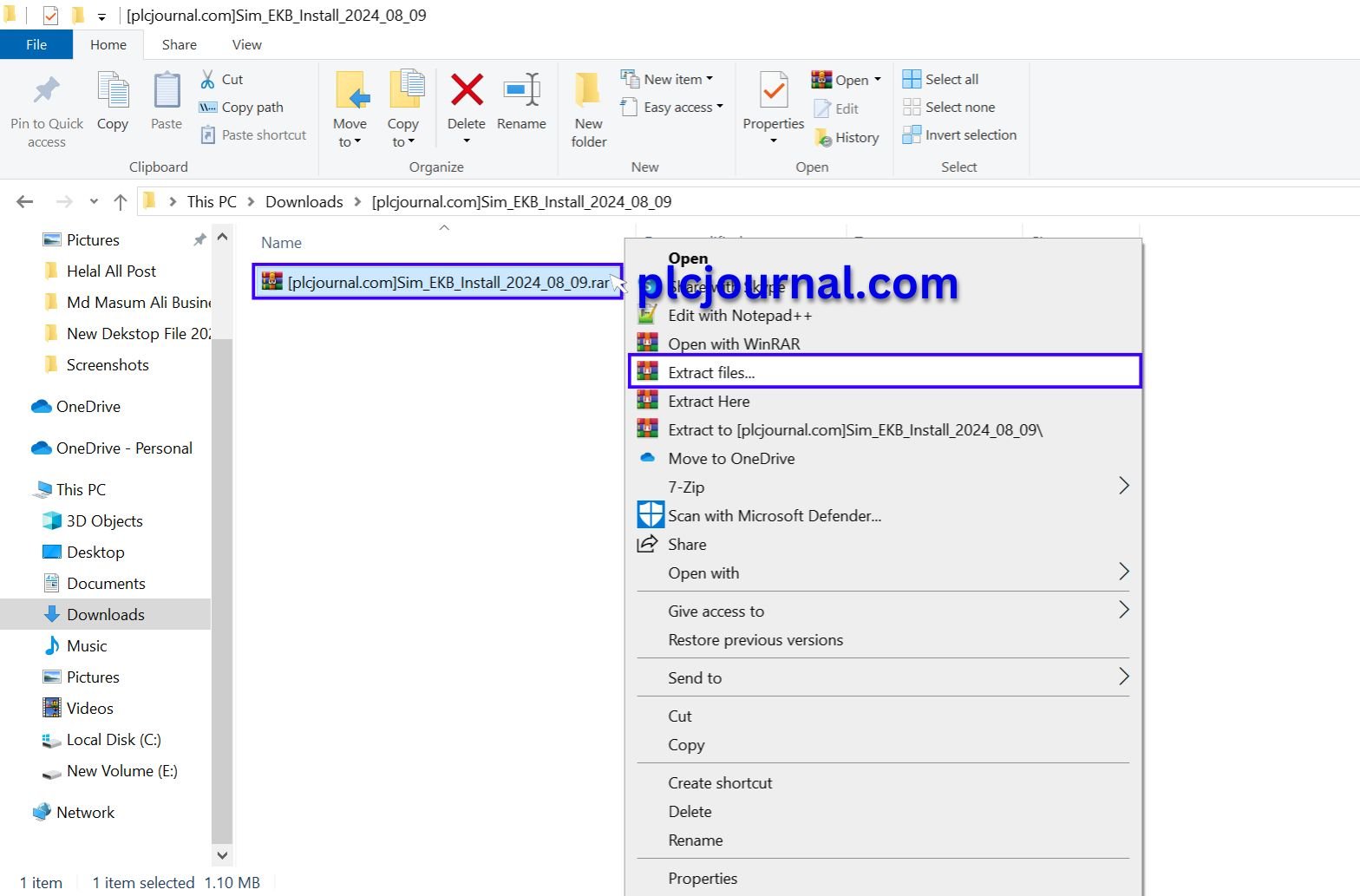Choose Move to OneDrive
1360x896 pixels.
coord(884,459)
